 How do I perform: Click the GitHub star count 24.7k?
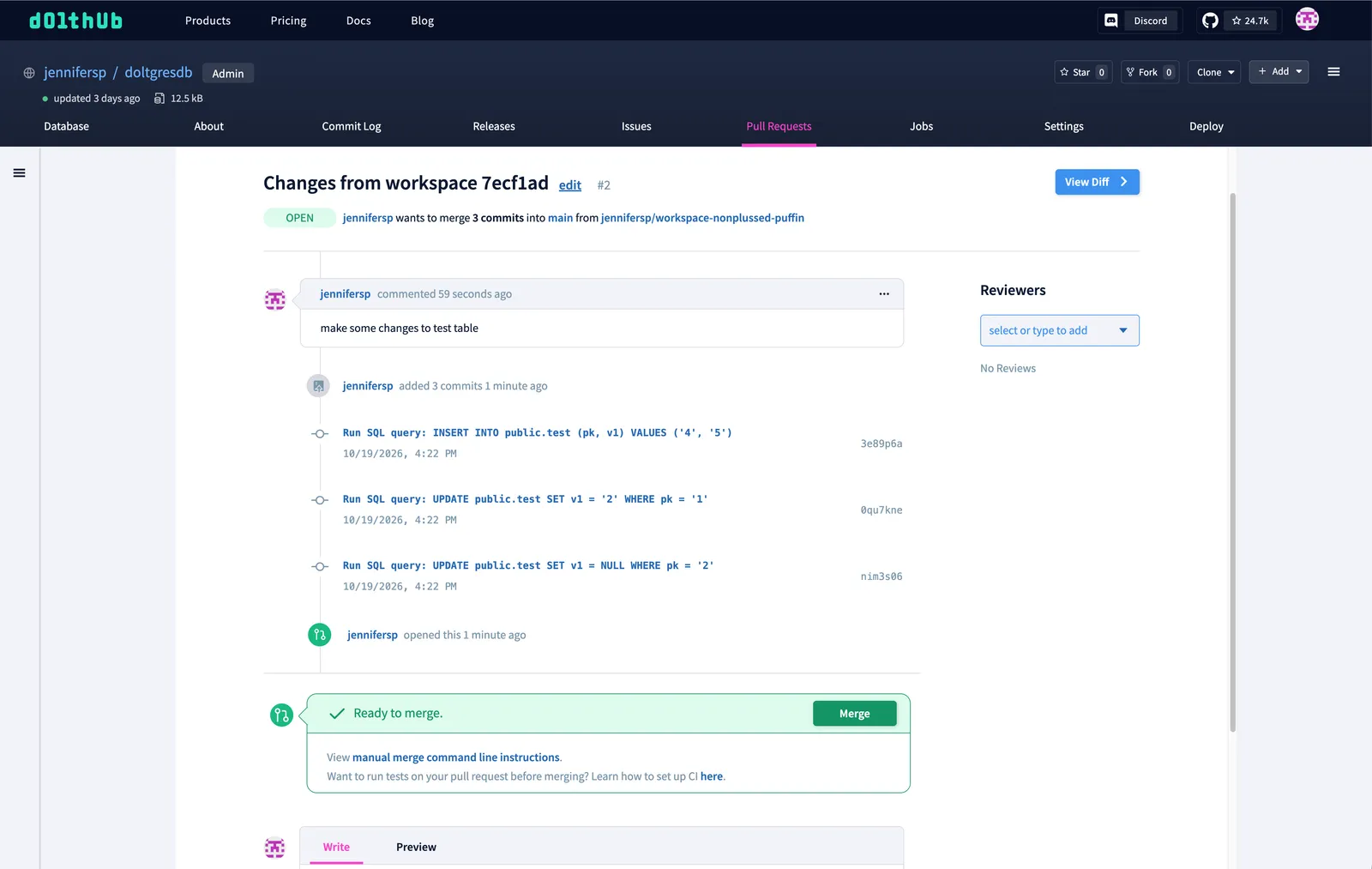click(x=1250, y=21)
